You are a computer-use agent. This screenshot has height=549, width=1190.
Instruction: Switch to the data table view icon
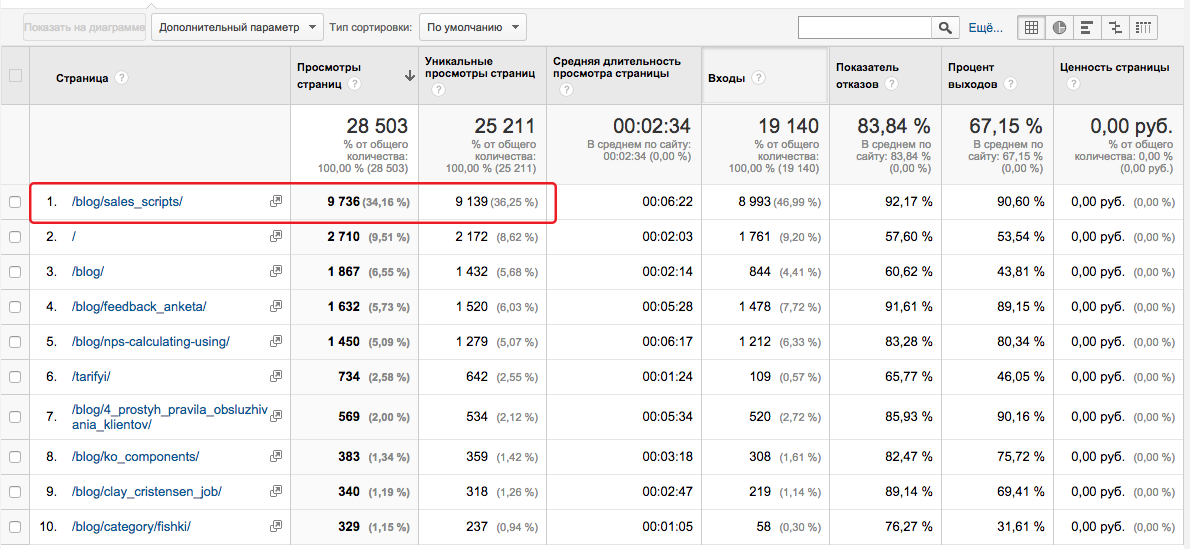[1031, 27]
